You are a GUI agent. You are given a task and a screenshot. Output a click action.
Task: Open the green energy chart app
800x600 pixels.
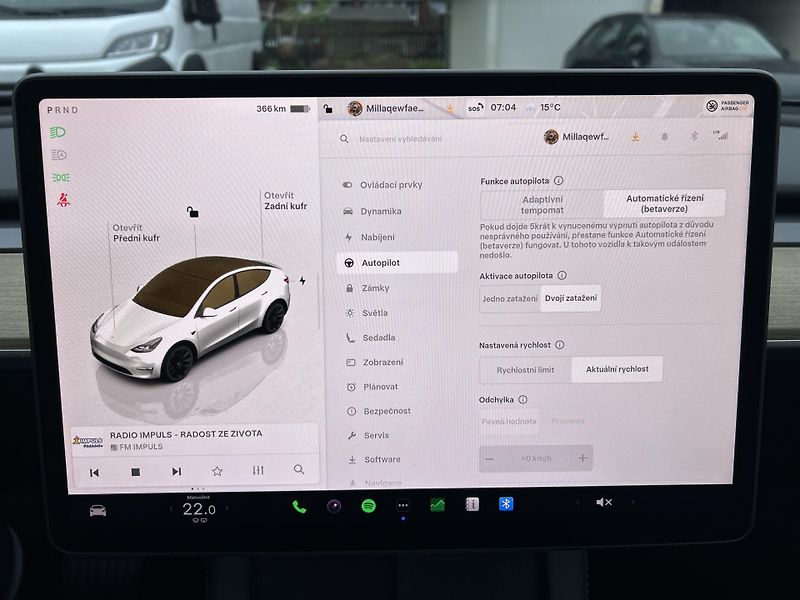(x=437, y=505)
